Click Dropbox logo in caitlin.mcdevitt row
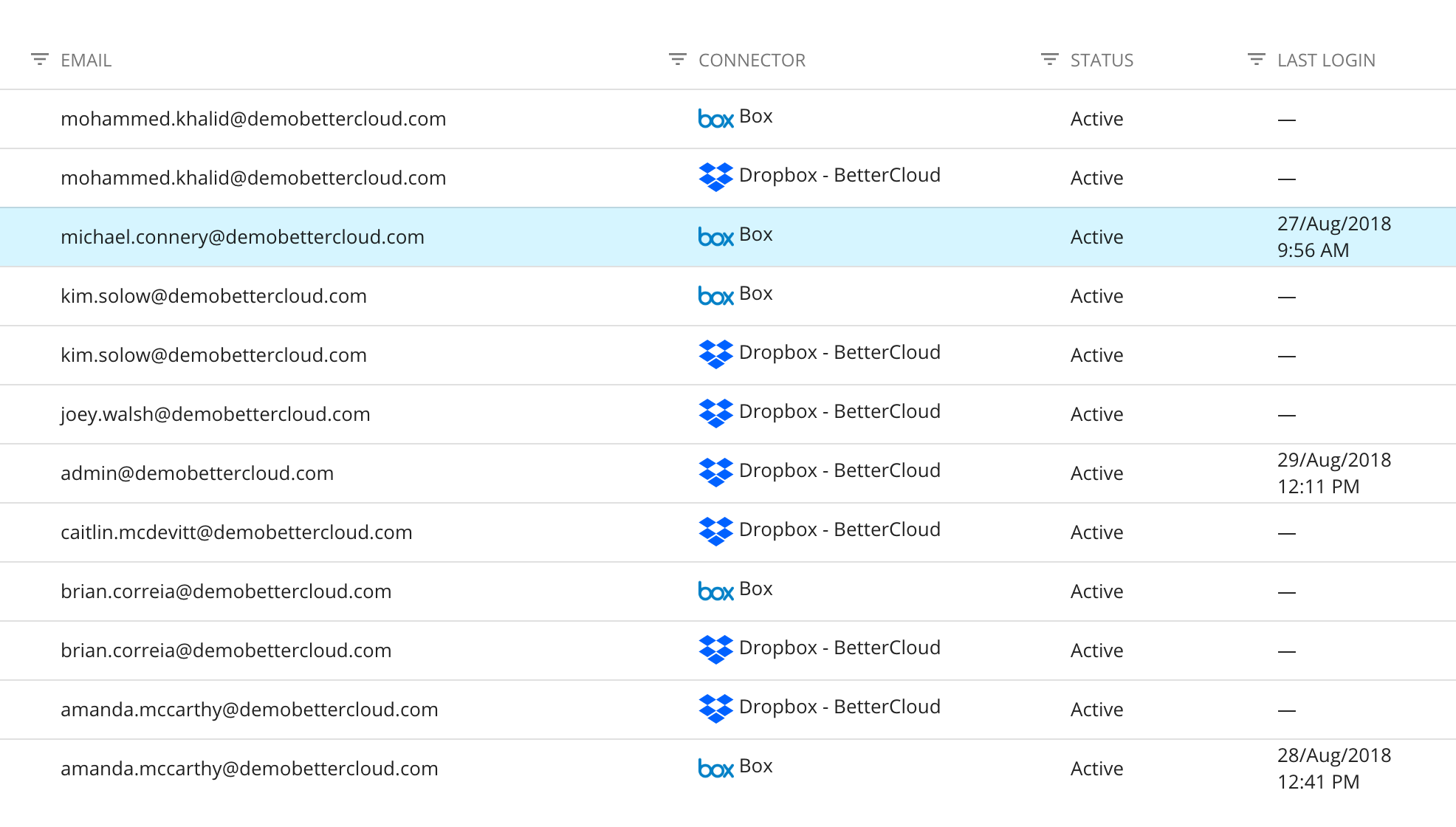This screenshot has height=827, width=1456. tap(715, 531)
